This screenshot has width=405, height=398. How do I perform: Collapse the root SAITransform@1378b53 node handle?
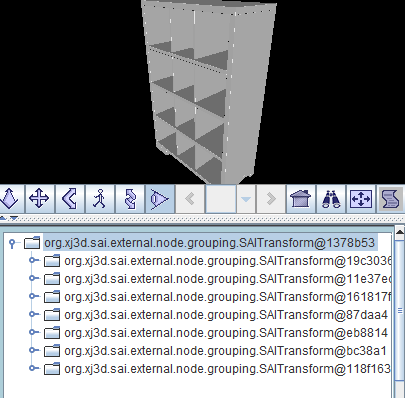(12, 243)
